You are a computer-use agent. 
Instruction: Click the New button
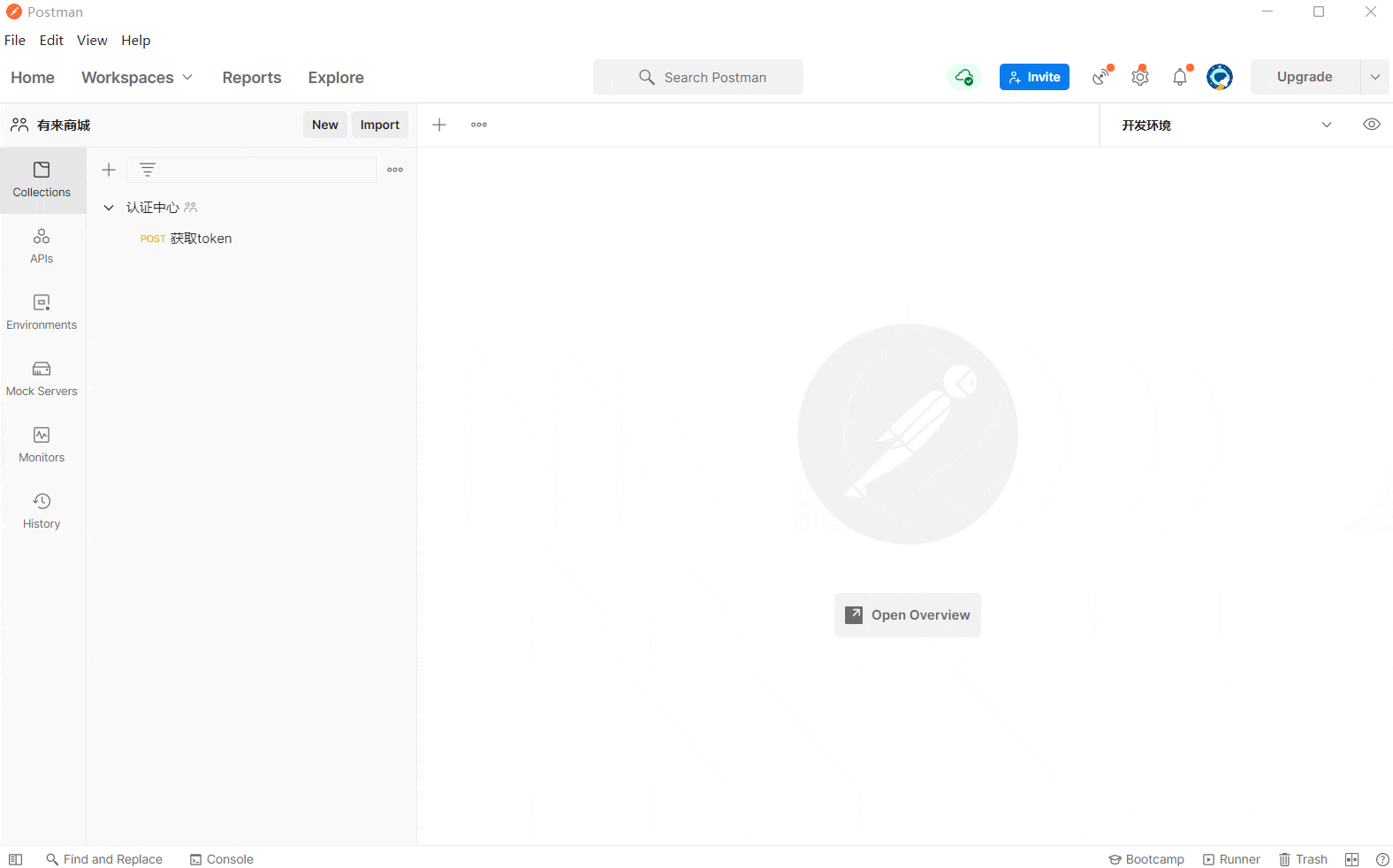[325, 125]
